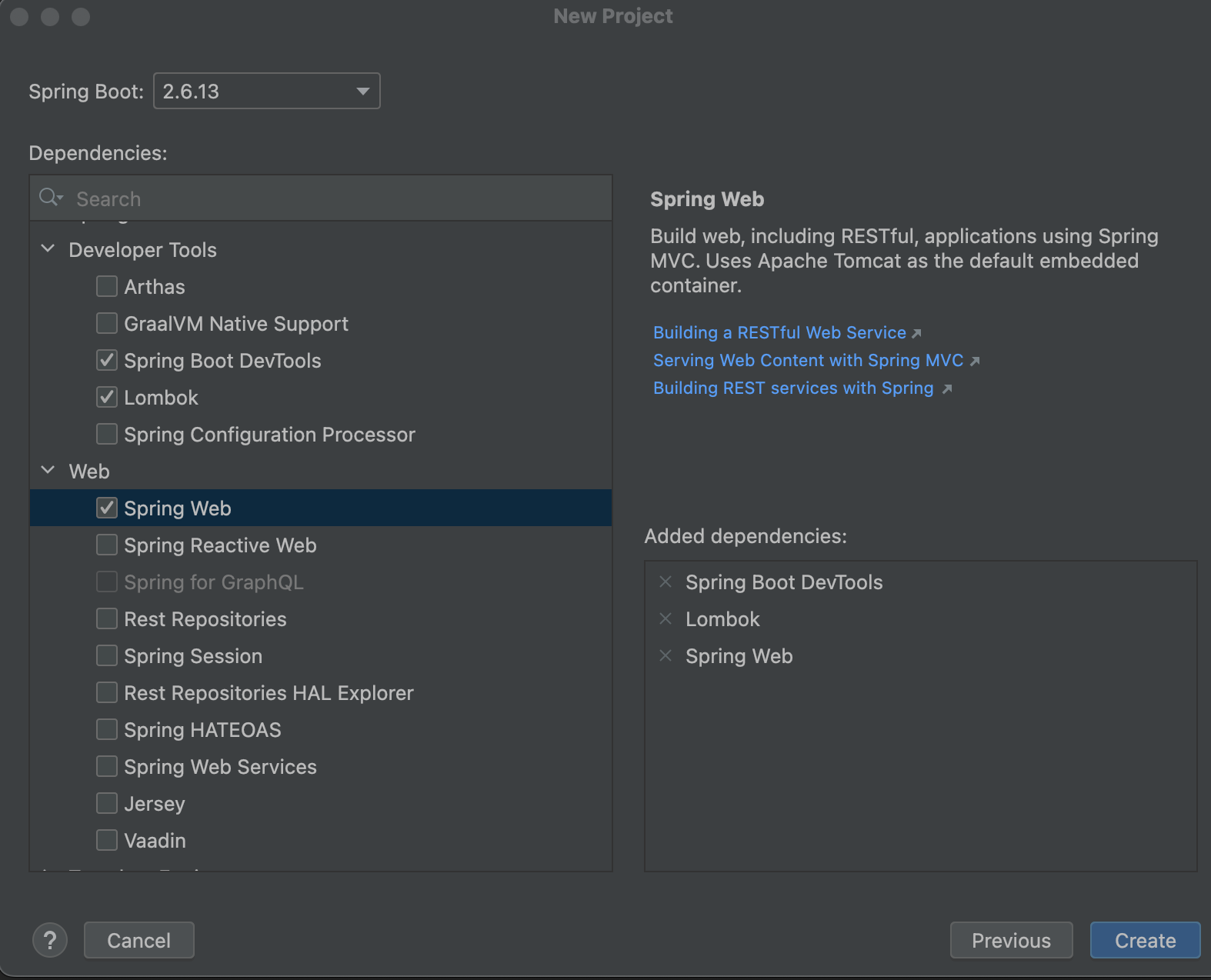Collapse the Web dependency category

pyautogui.click(x=48, y=471)
